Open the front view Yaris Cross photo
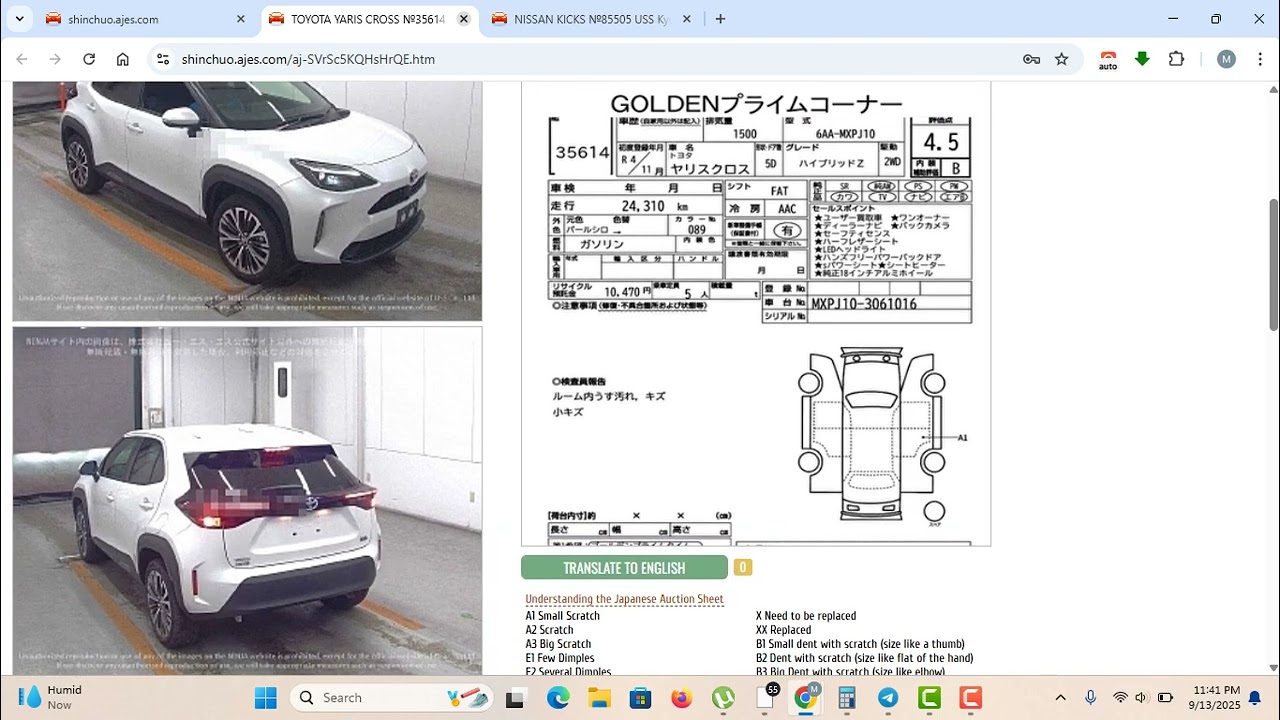This screenshot has height=720, width=1280. point(247,201)
